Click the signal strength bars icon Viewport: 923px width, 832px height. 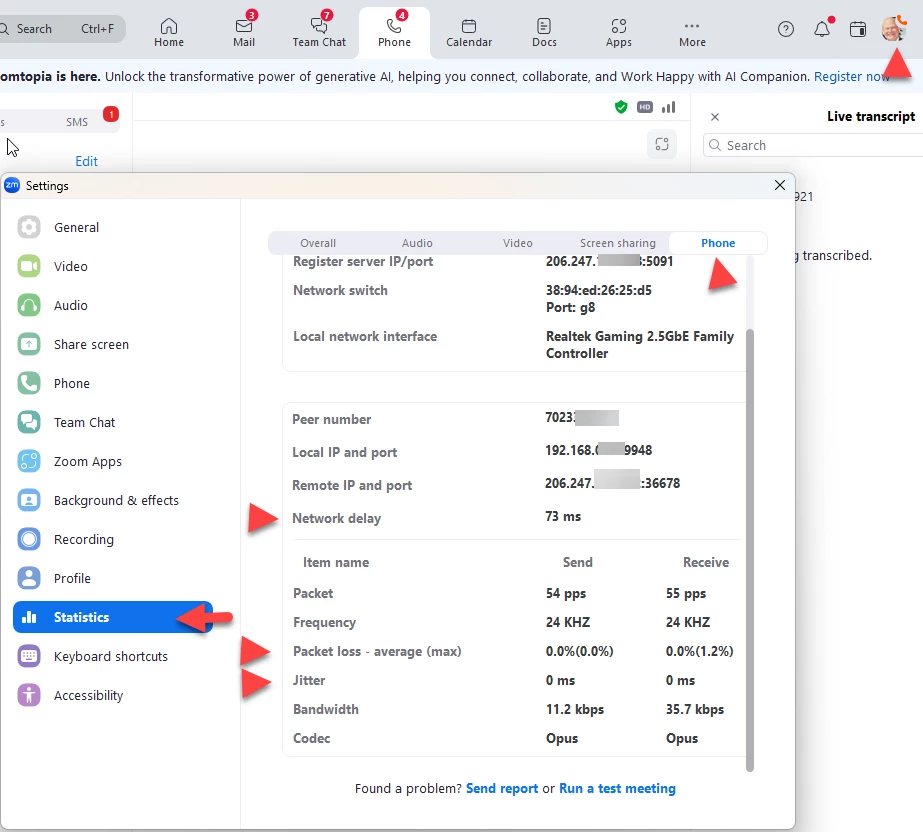point(669,107)
